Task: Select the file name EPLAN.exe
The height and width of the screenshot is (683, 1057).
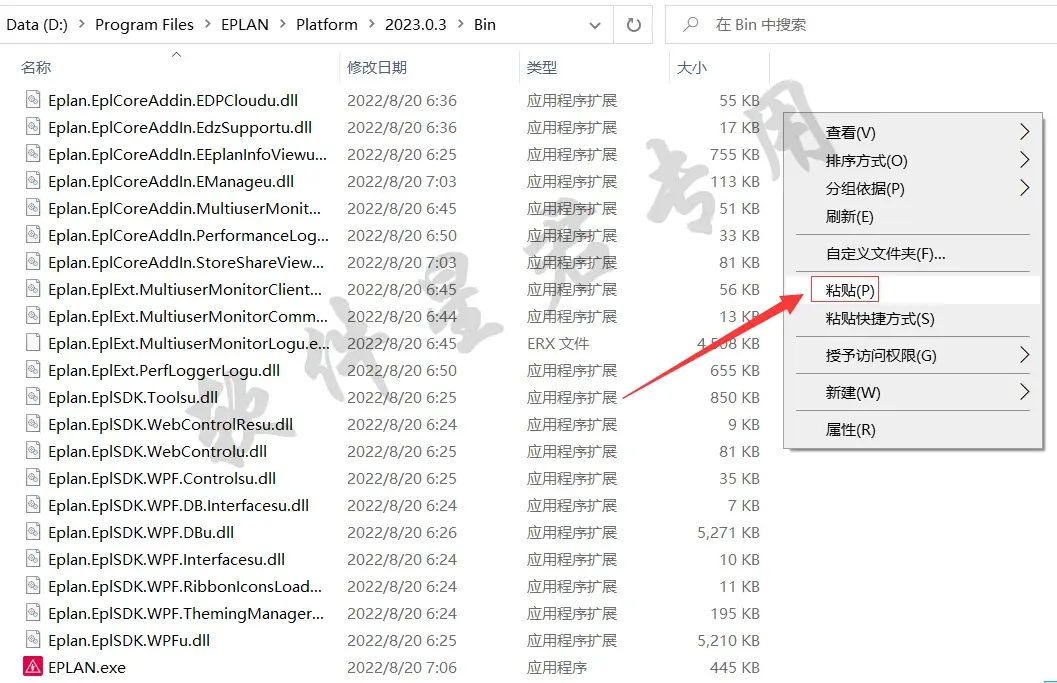Action: pos(87,667)
